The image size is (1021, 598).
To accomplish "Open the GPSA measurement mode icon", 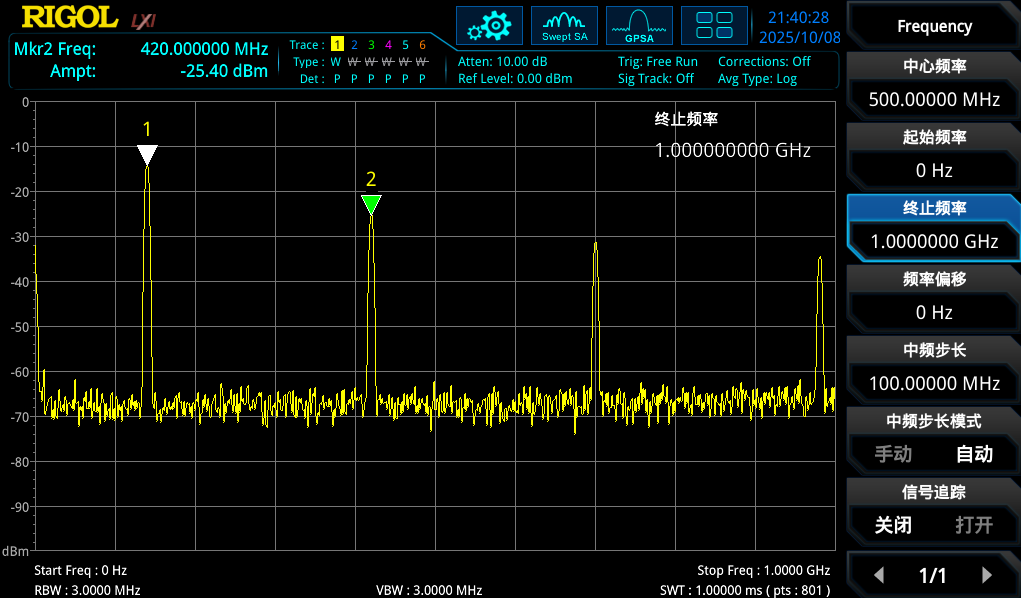I will coord(639,26).
